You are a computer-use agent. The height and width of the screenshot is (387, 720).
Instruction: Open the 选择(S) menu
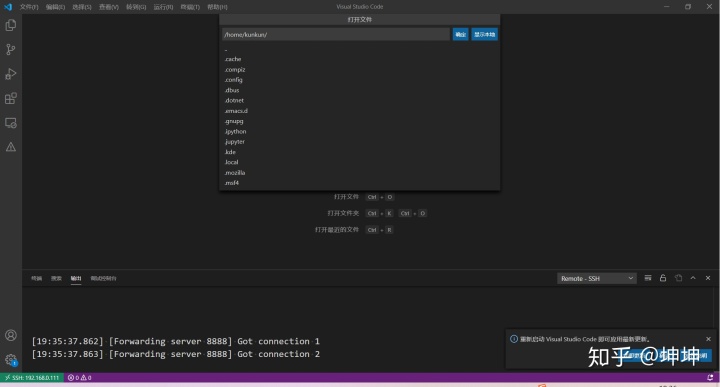pyautogui.click(x=82, y=7)
